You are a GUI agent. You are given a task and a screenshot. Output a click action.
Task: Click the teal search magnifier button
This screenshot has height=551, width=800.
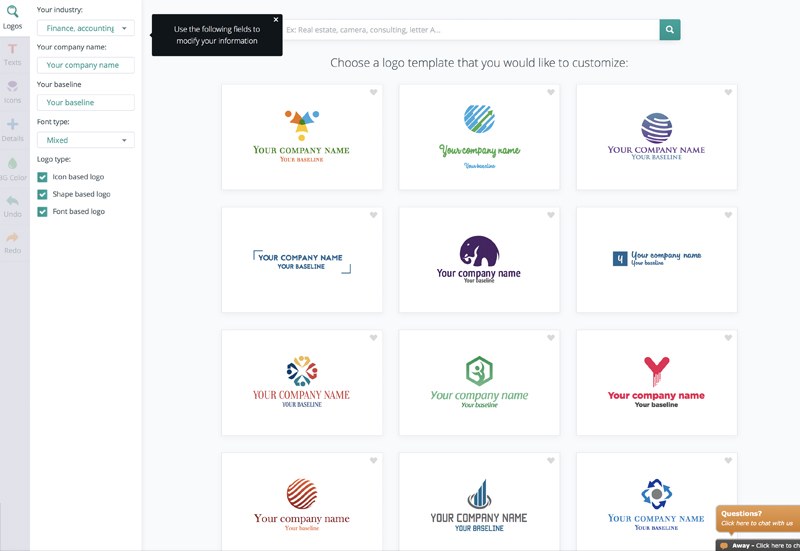point(670,30)
